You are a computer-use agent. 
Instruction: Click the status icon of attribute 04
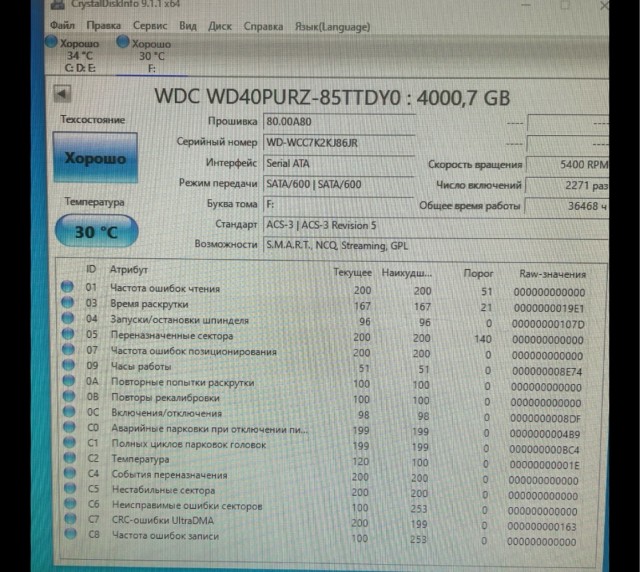pos(68,318)
